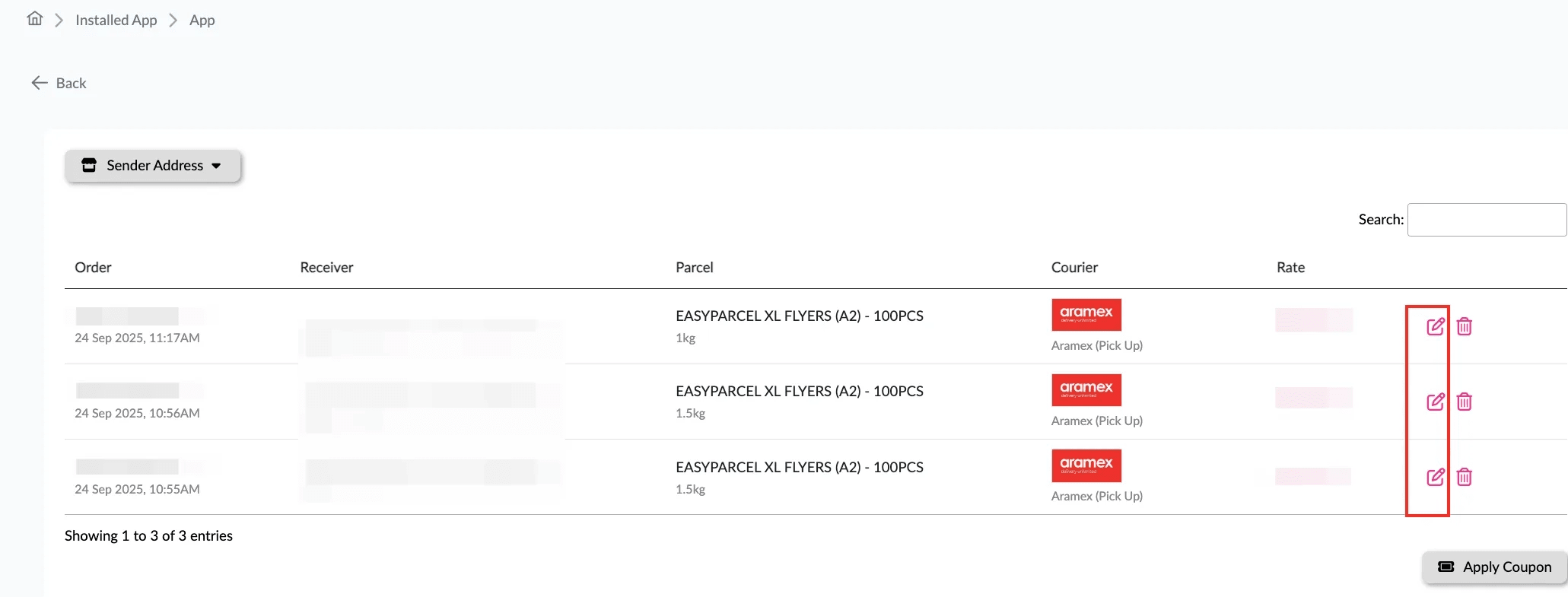Click the Apply Coupon button

[1494, 567]
